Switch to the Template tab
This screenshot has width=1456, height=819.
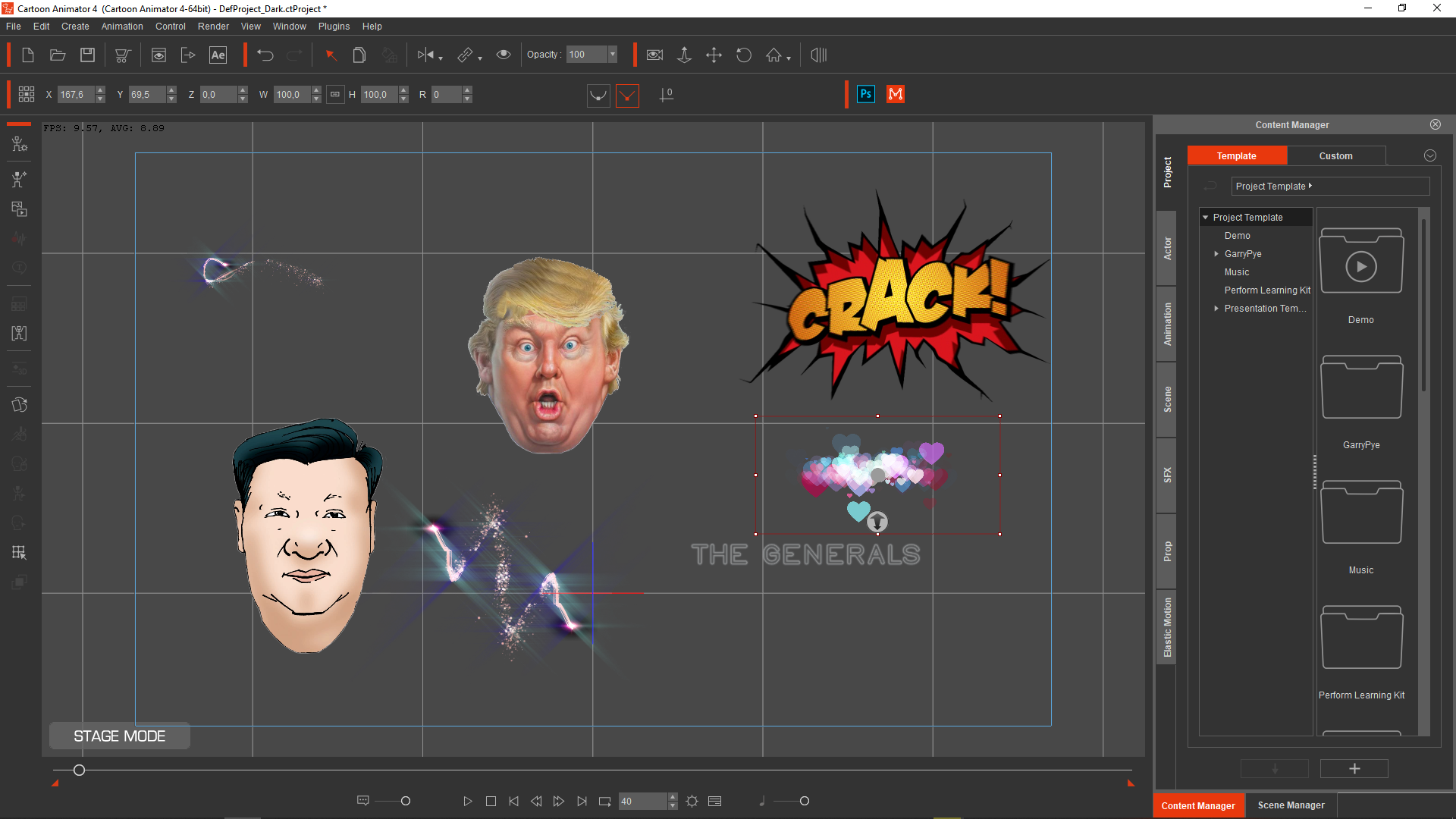[1237, 155]
